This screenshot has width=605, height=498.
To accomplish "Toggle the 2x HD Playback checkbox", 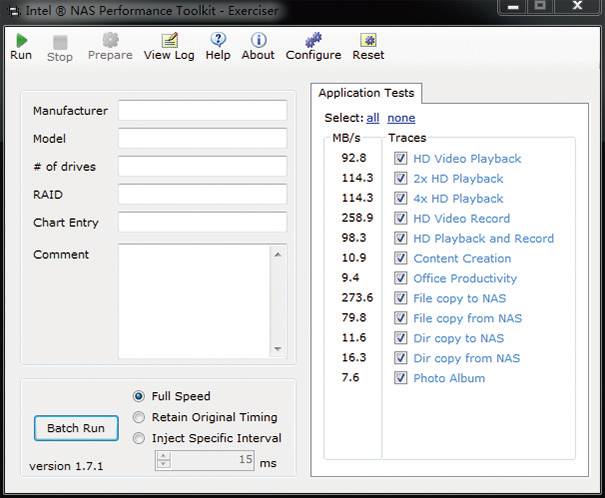I will click(400, 178).
